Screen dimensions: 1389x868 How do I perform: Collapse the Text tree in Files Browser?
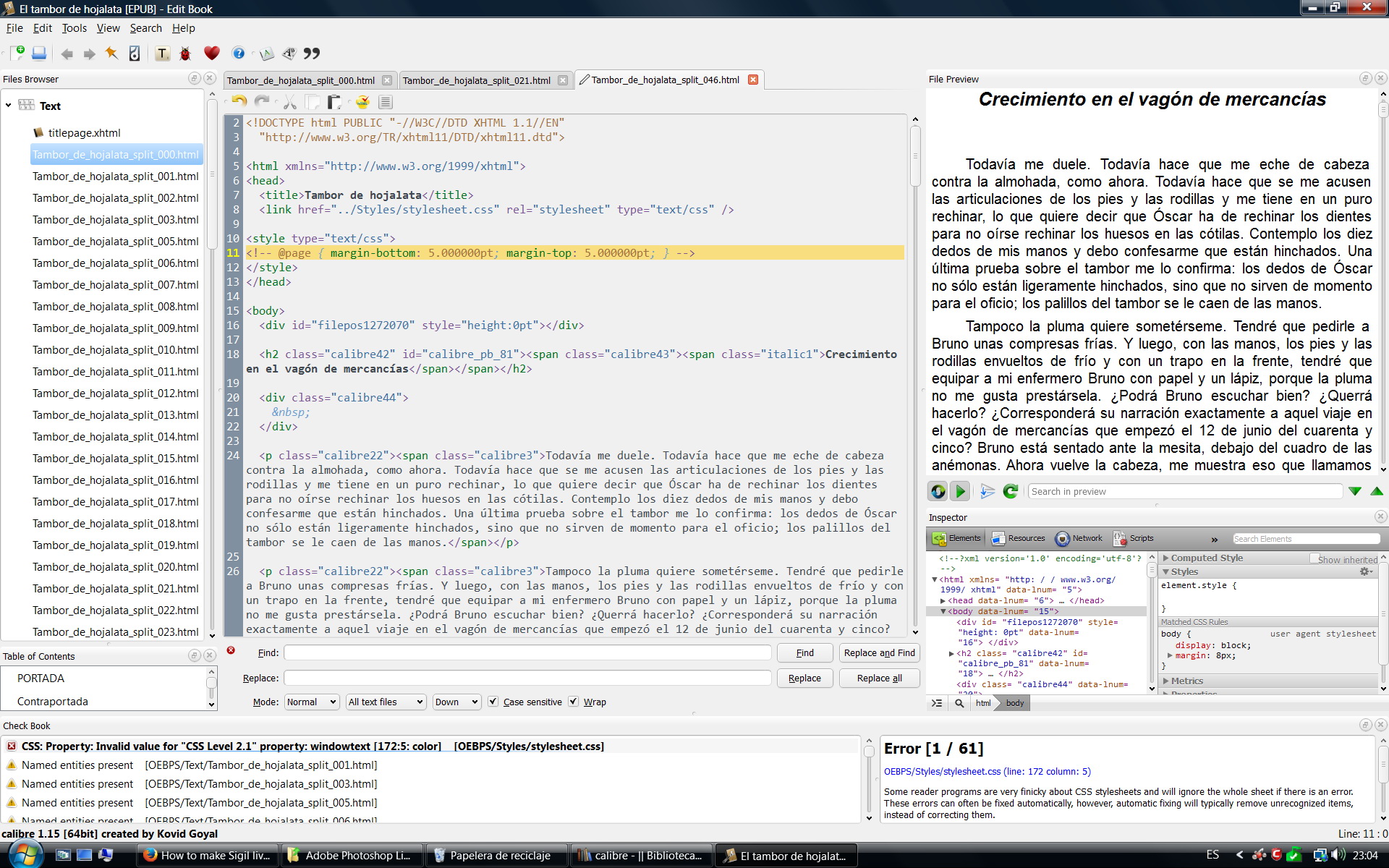(x=8, y=106)
